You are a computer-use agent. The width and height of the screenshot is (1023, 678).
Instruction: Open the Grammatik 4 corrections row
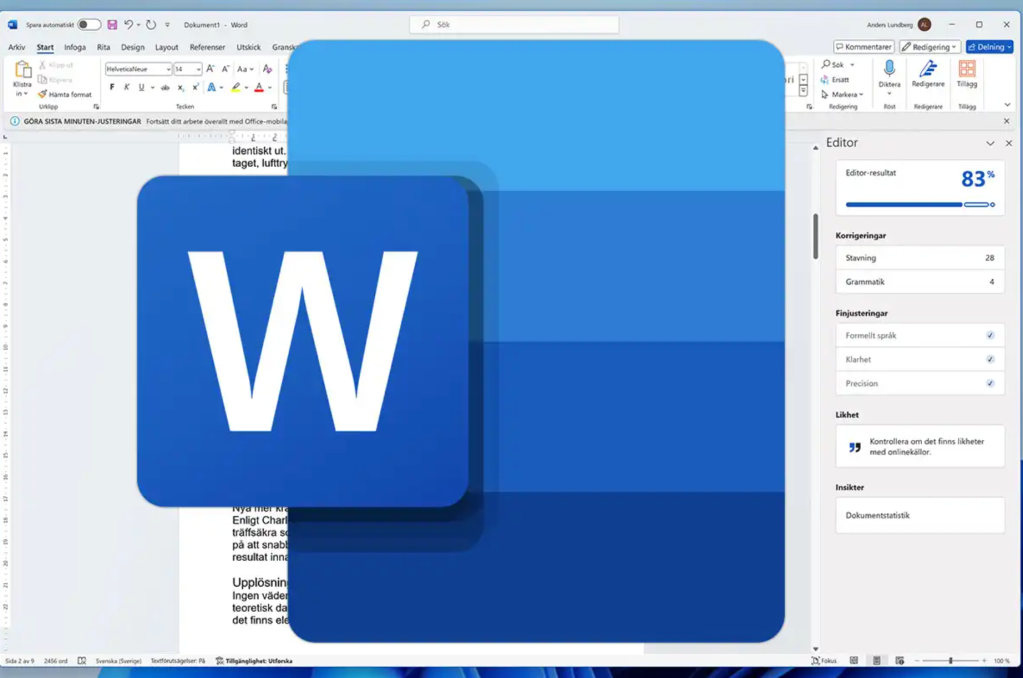(920, 282)
